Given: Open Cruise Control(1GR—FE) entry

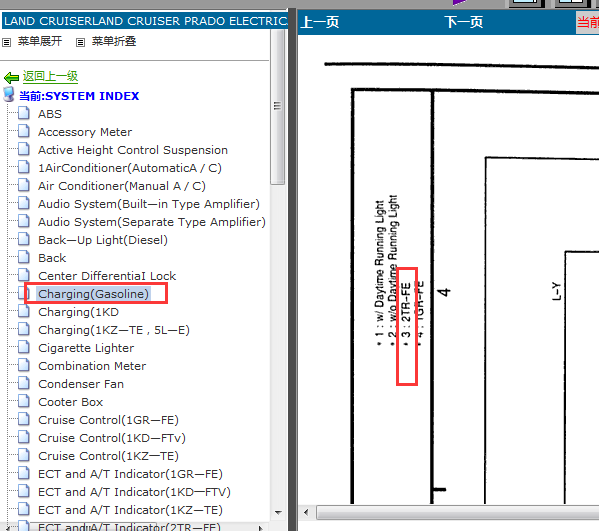Looking at the screenshot, I should pyautogui.click(x=108, y=420).
